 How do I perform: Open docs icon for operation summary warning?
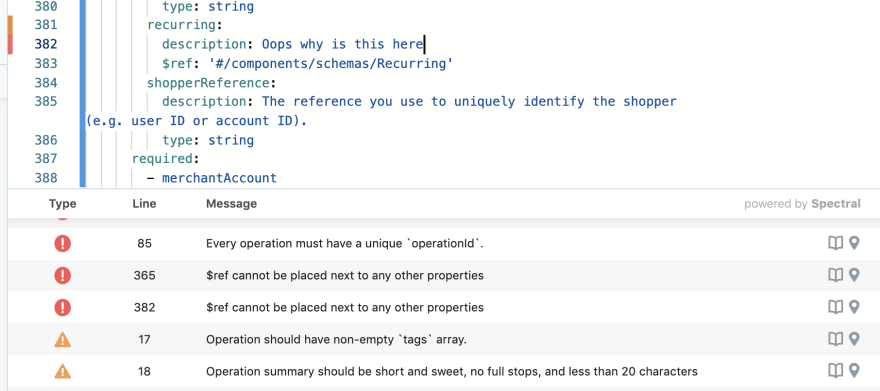[x=836, y=370]
